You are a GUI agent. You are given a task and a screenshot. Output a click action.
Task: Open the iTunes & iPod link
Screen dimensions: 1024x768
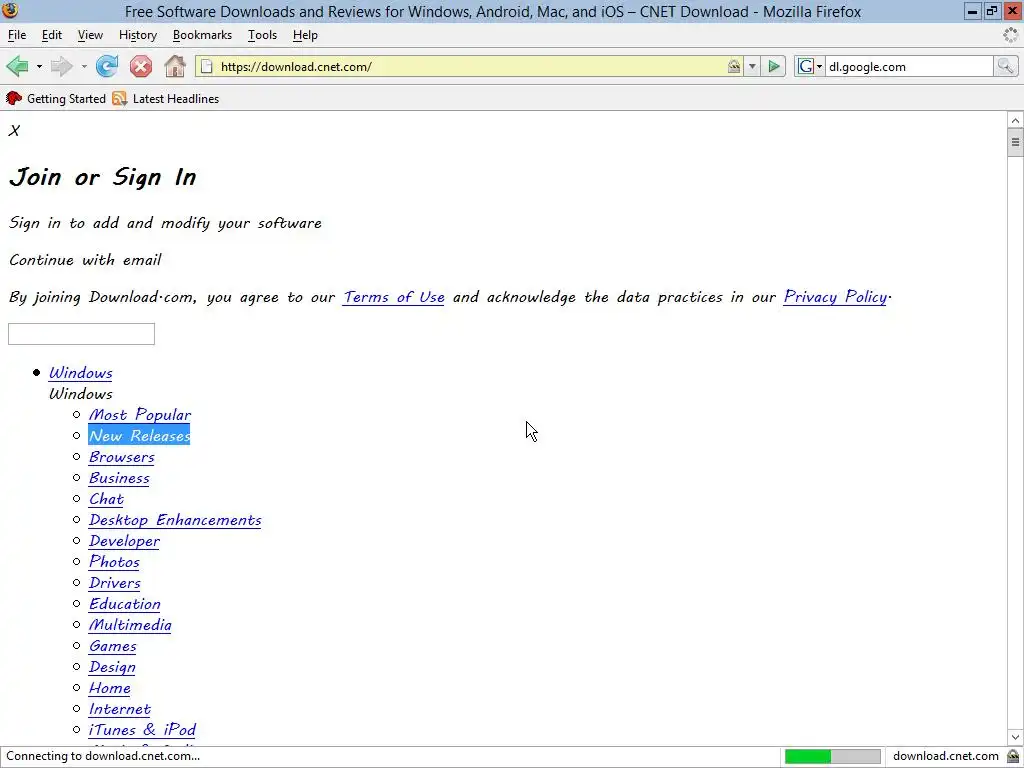pos(142,729)
